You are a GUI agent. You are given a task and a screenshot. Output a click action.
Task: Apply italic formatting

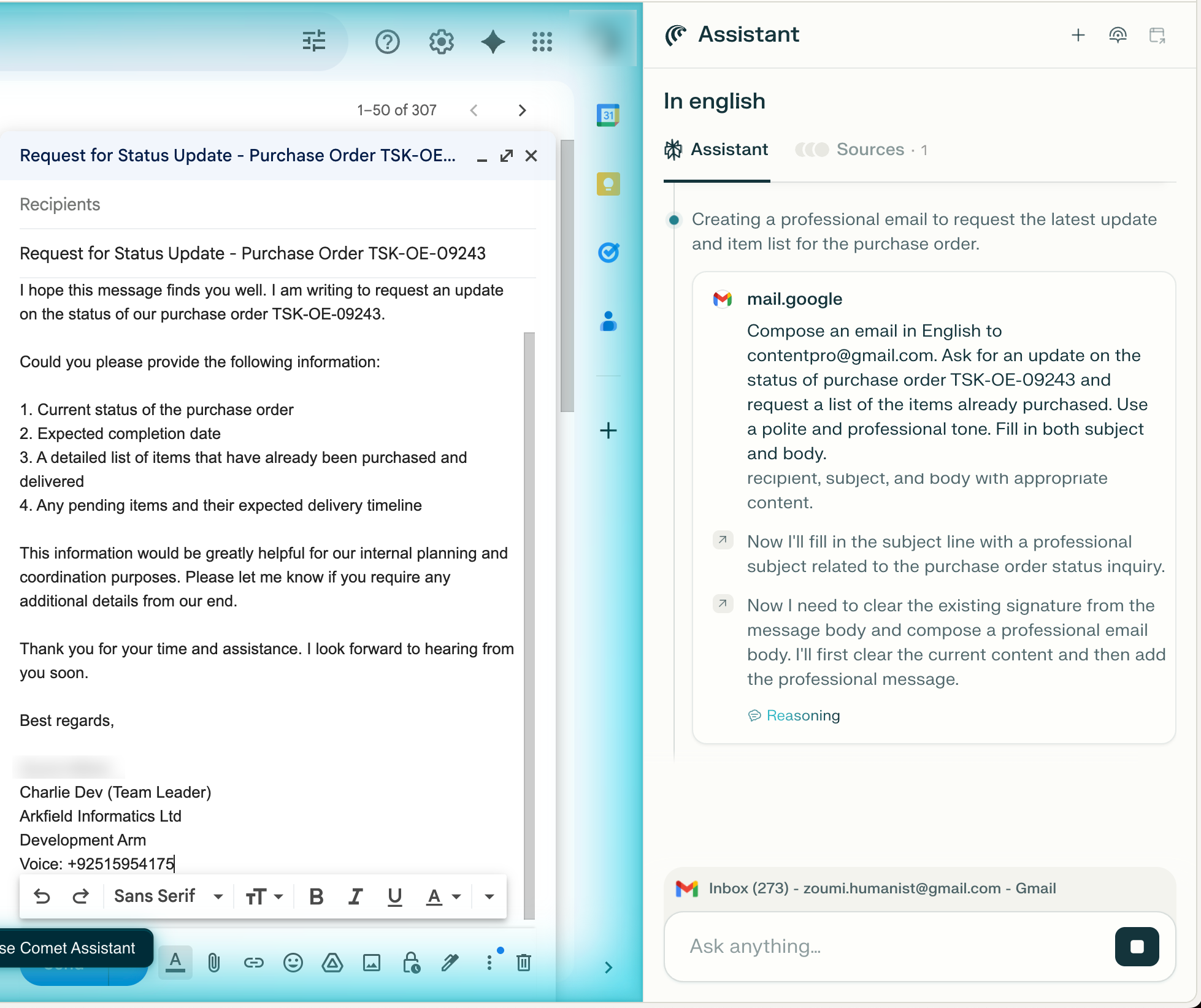click(355, 896)
